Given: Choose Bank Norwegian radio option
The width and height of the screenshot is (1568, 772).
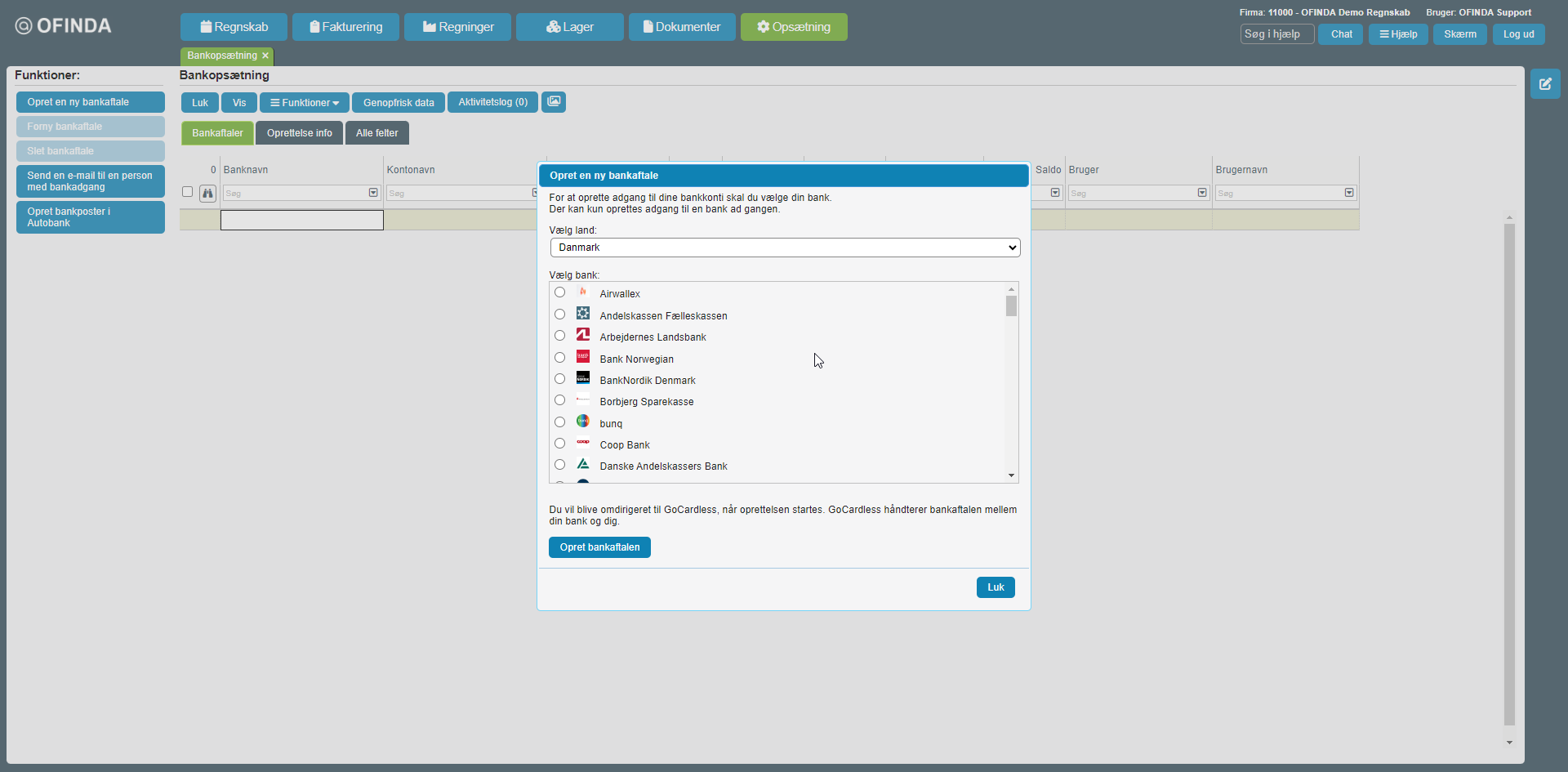Looking at the screenshot, I should (559, 358).
